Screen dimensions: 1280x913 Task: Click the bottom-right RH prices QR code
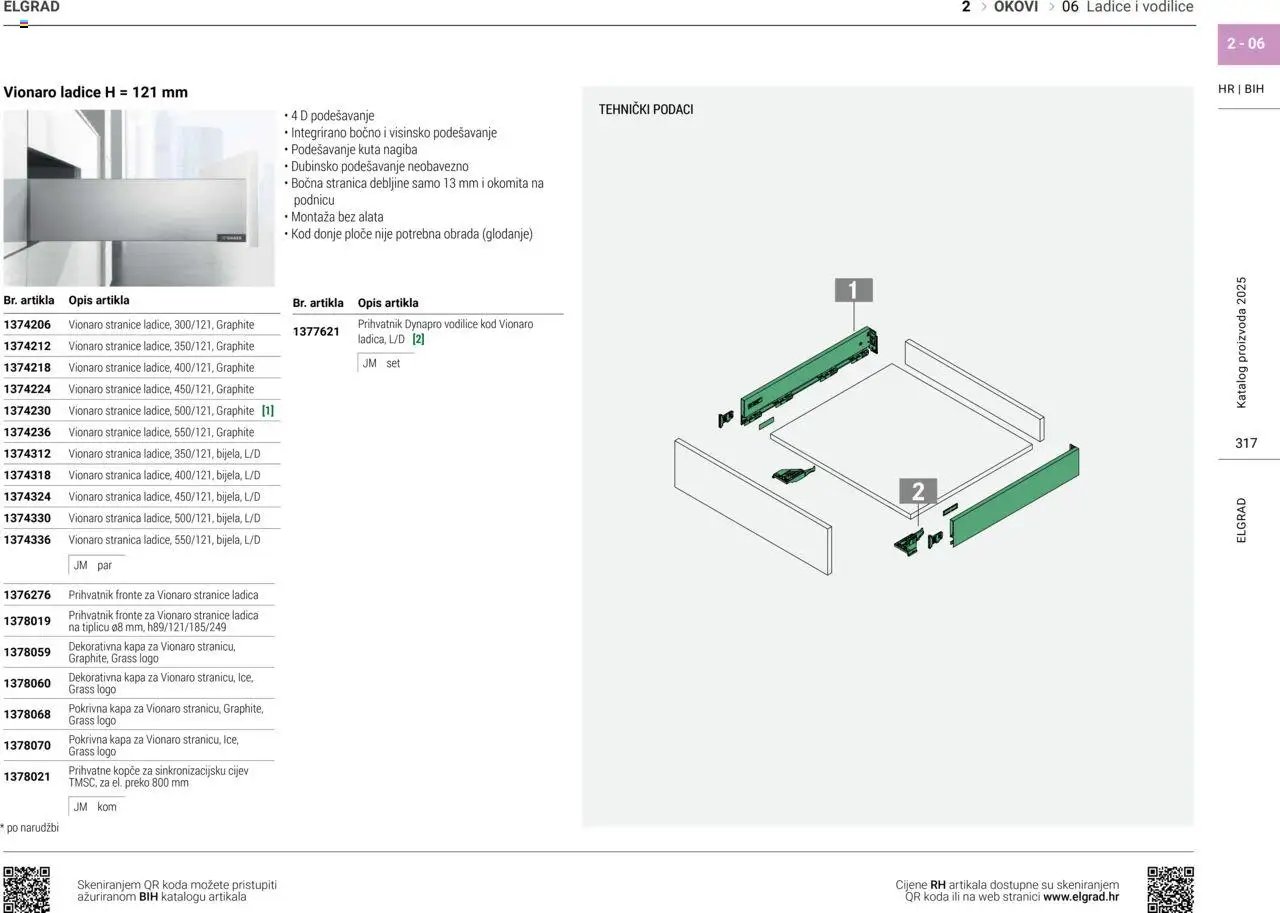click(1170, 889)
